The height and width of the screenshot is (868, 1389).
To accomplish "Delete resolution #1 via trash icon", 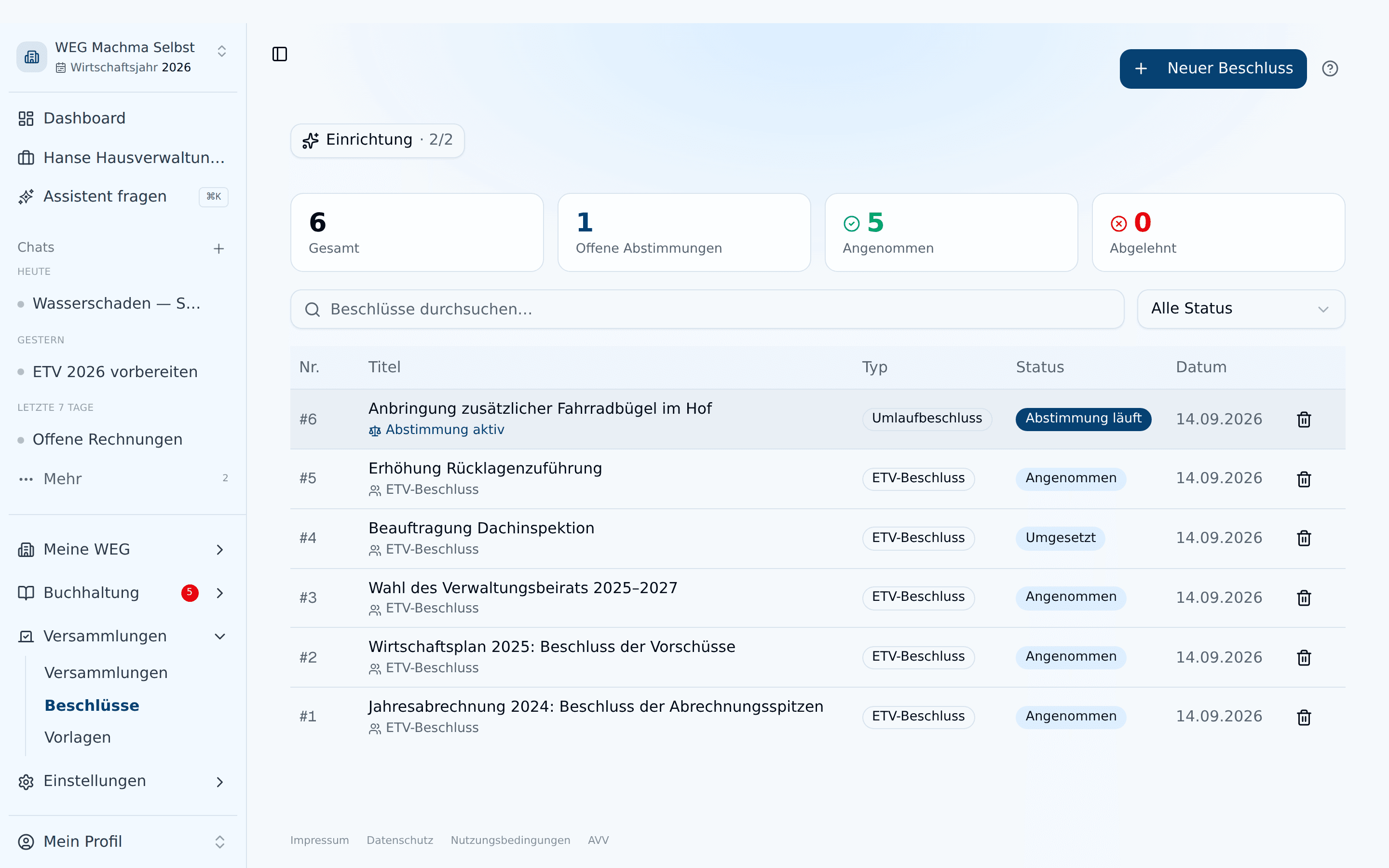I will [x=1304, y=717].
